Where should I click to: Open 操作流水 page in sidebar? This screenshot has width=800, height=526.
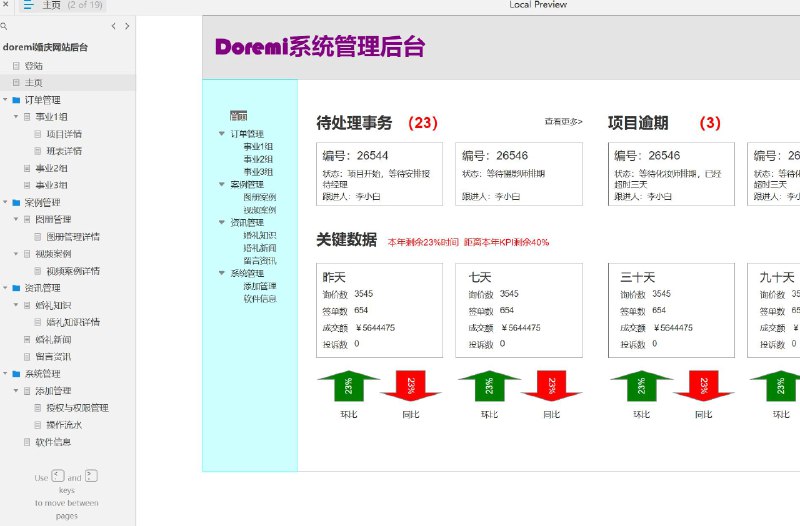(x=64, y=424)
